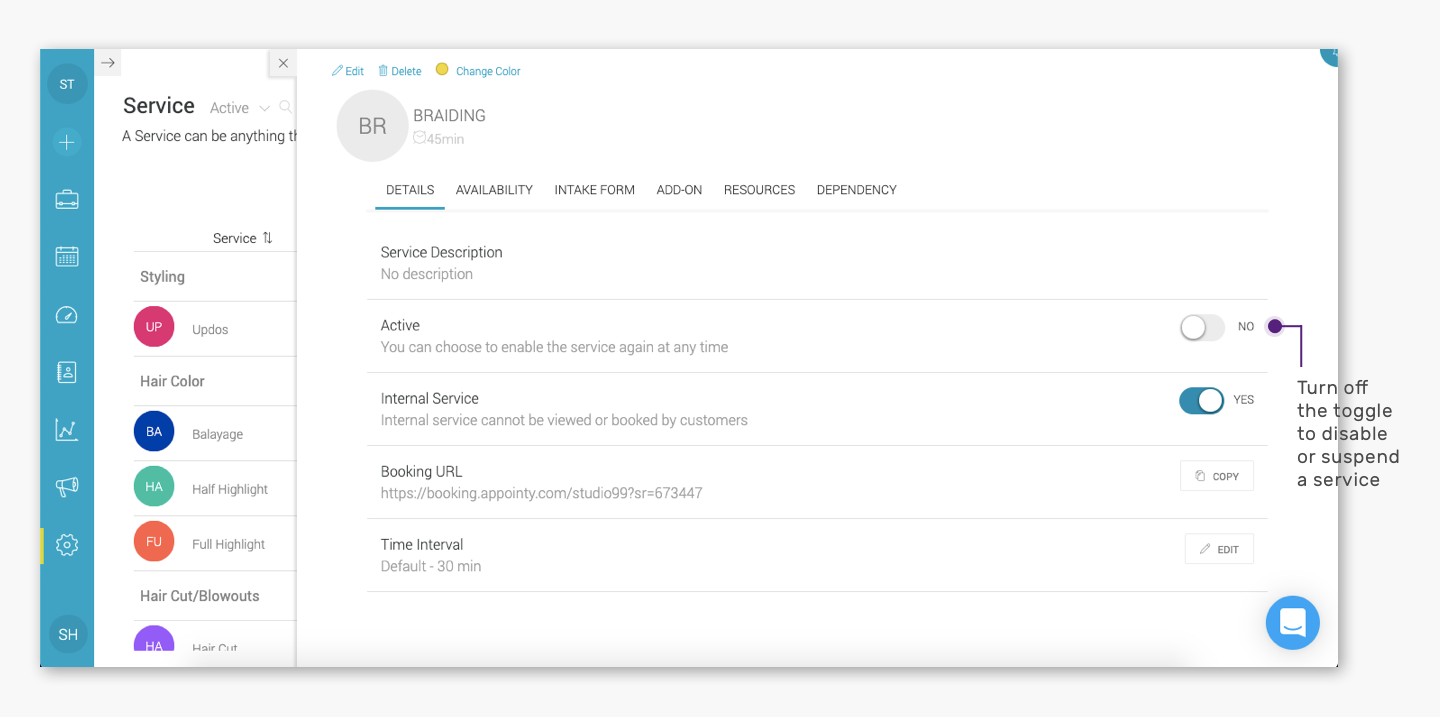Open the contacts book icon
This screenshot has height=718, width=1440.
point(67,372)
